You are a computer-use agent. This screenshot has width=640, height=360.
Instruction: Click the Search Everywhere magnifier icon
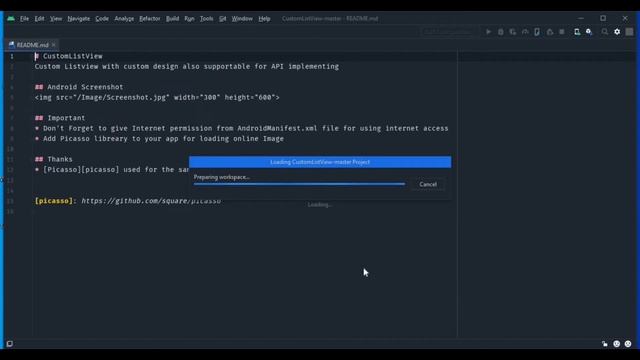[x=604, y=32]
